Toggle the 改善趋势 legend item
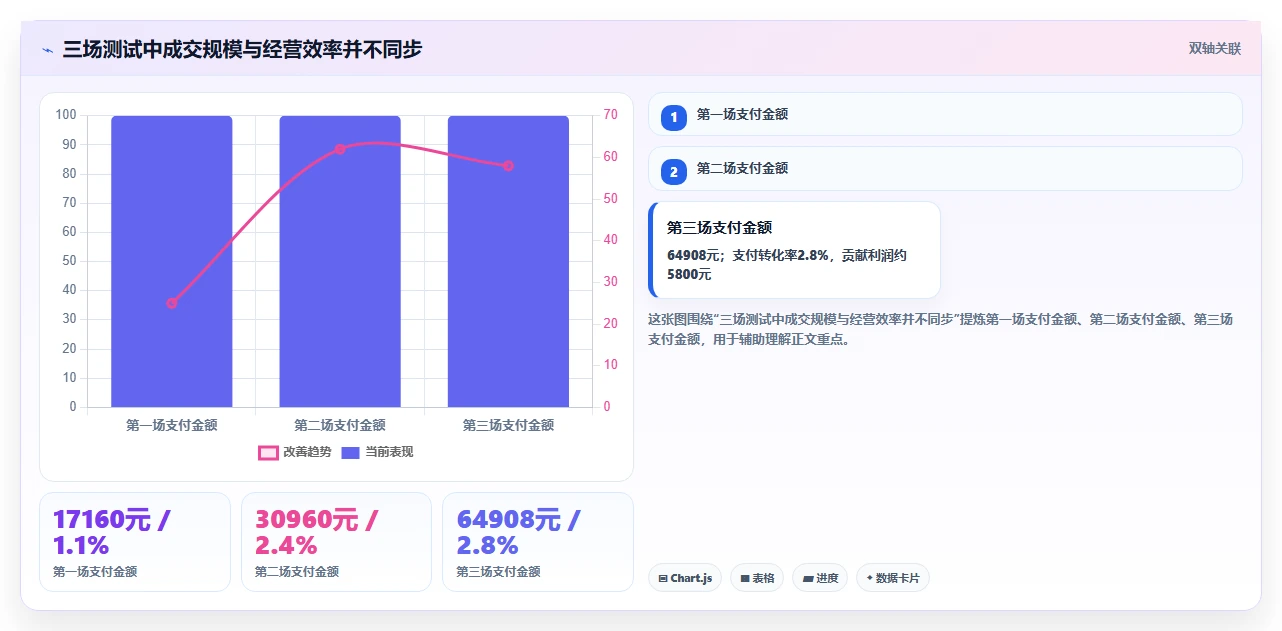 [294, 452]
